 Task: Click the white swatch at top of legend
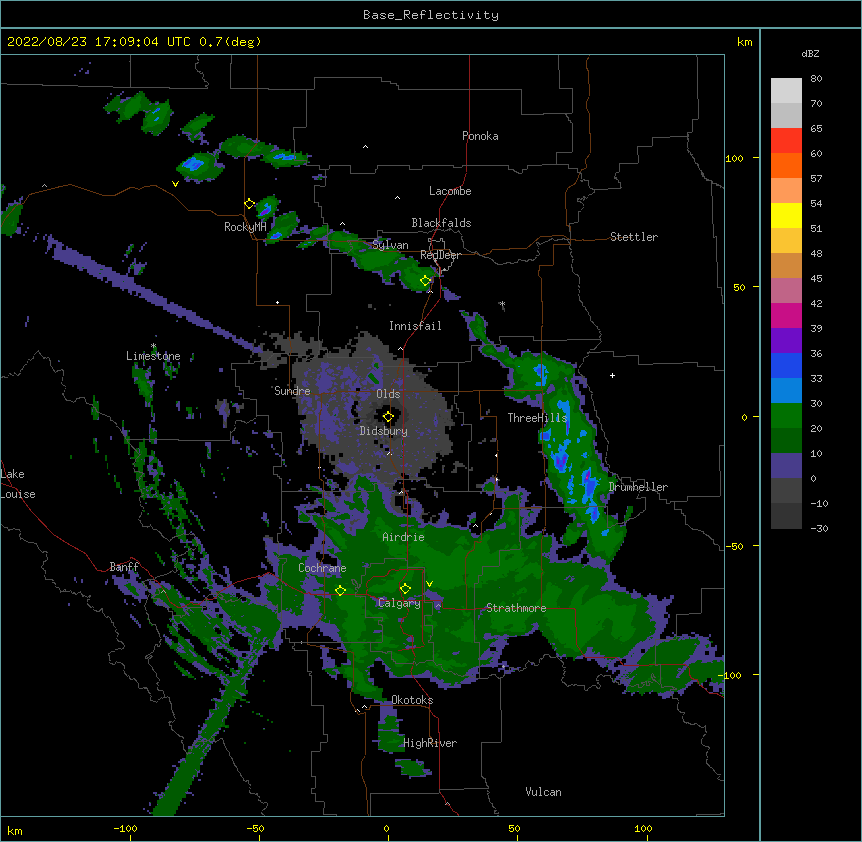pos(786,91)
